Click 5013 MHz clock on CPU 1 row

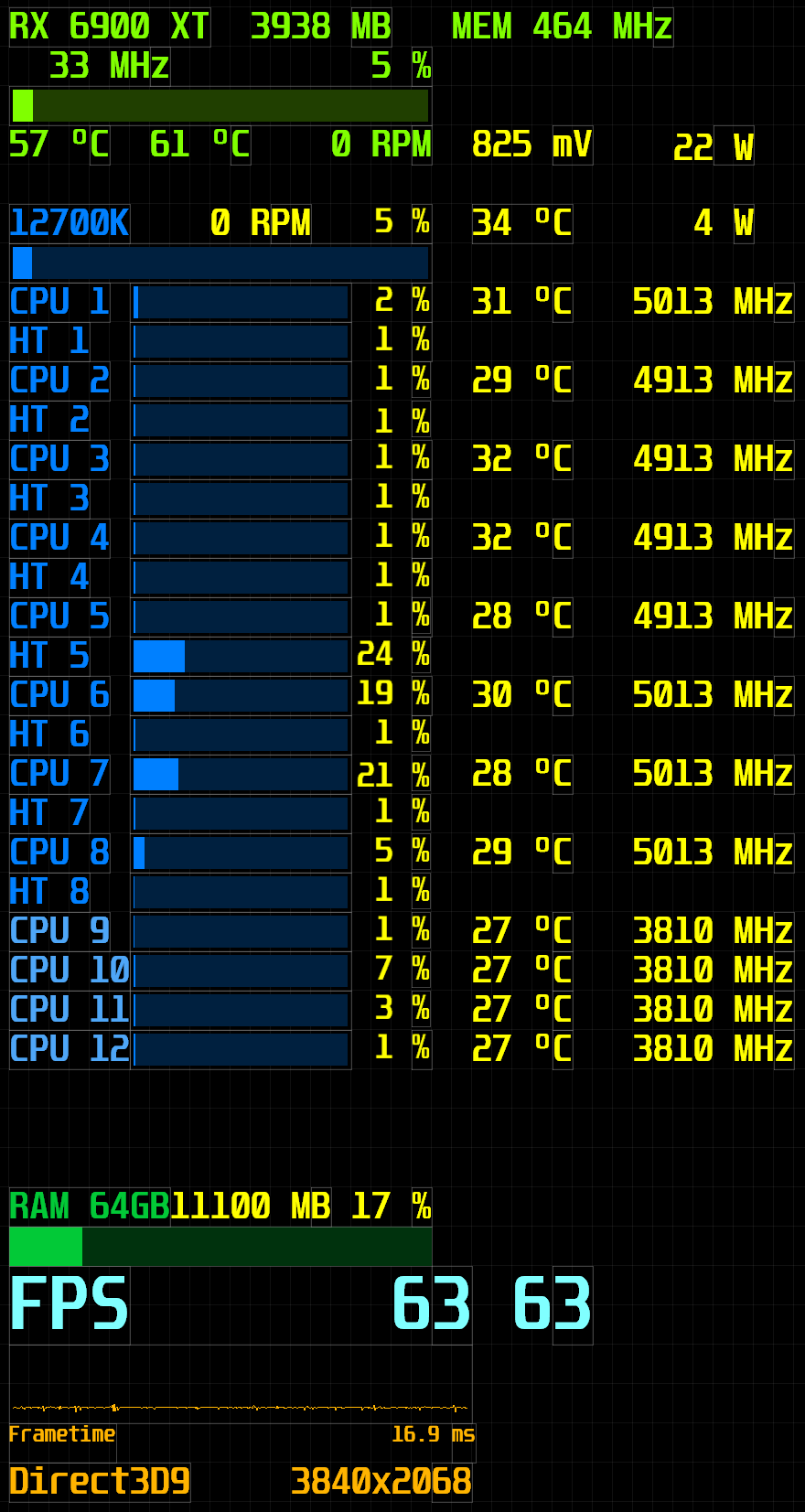click(714, 302)
